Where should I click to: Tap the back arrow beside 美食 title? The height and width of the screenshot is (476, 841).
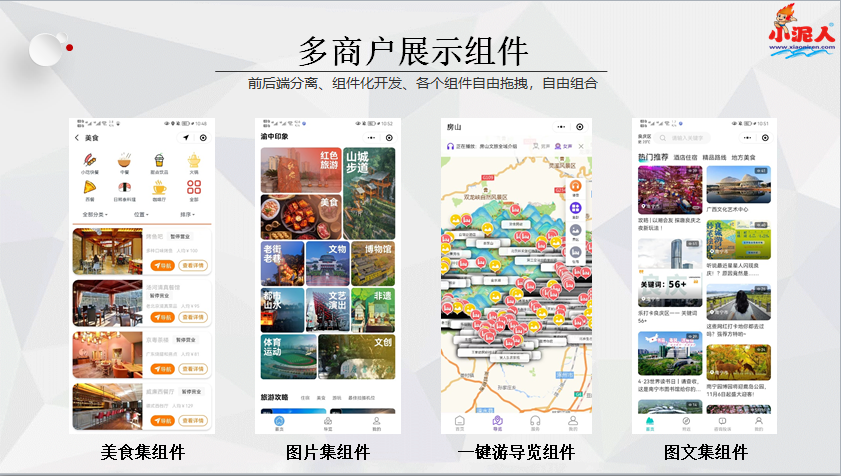pos(77,138)
